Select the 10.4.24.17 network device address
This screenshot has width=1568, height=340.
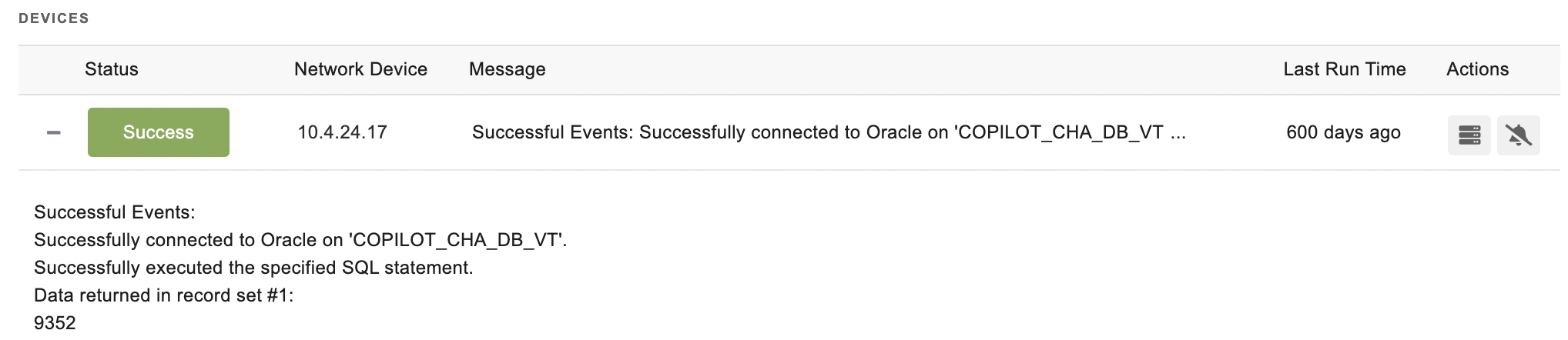coord(342,132)
